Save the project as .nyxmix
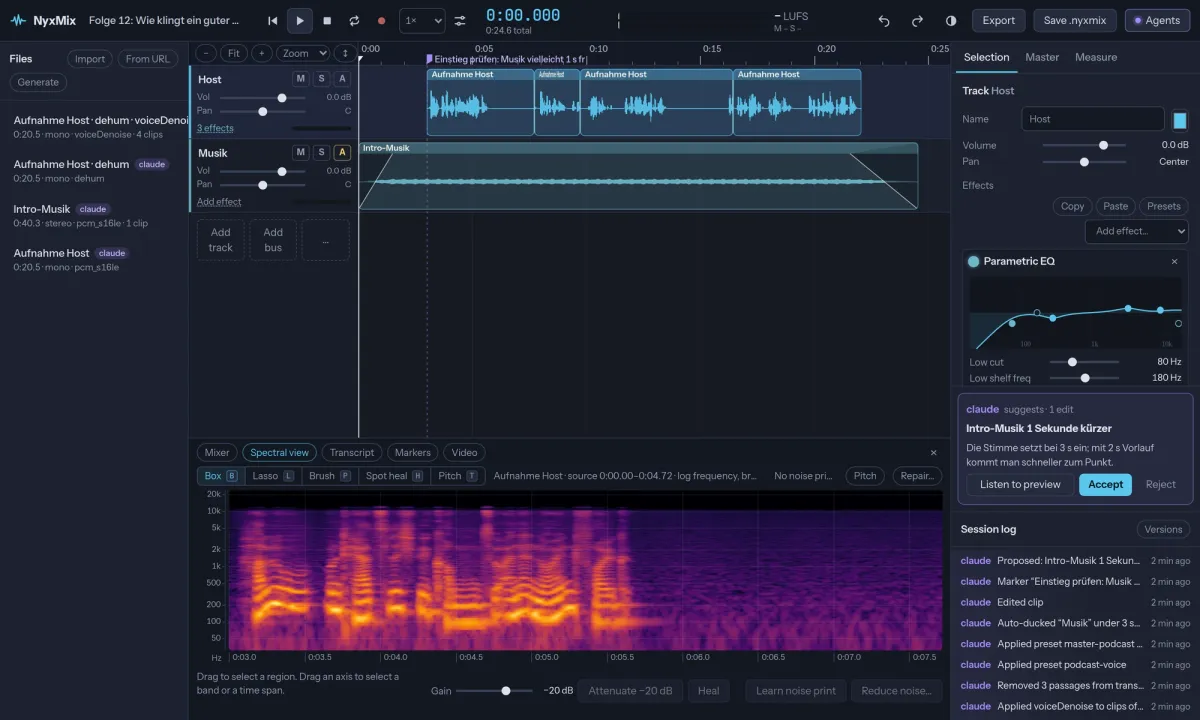The width and height of the screenshot is (1200, 720). 1075,20
